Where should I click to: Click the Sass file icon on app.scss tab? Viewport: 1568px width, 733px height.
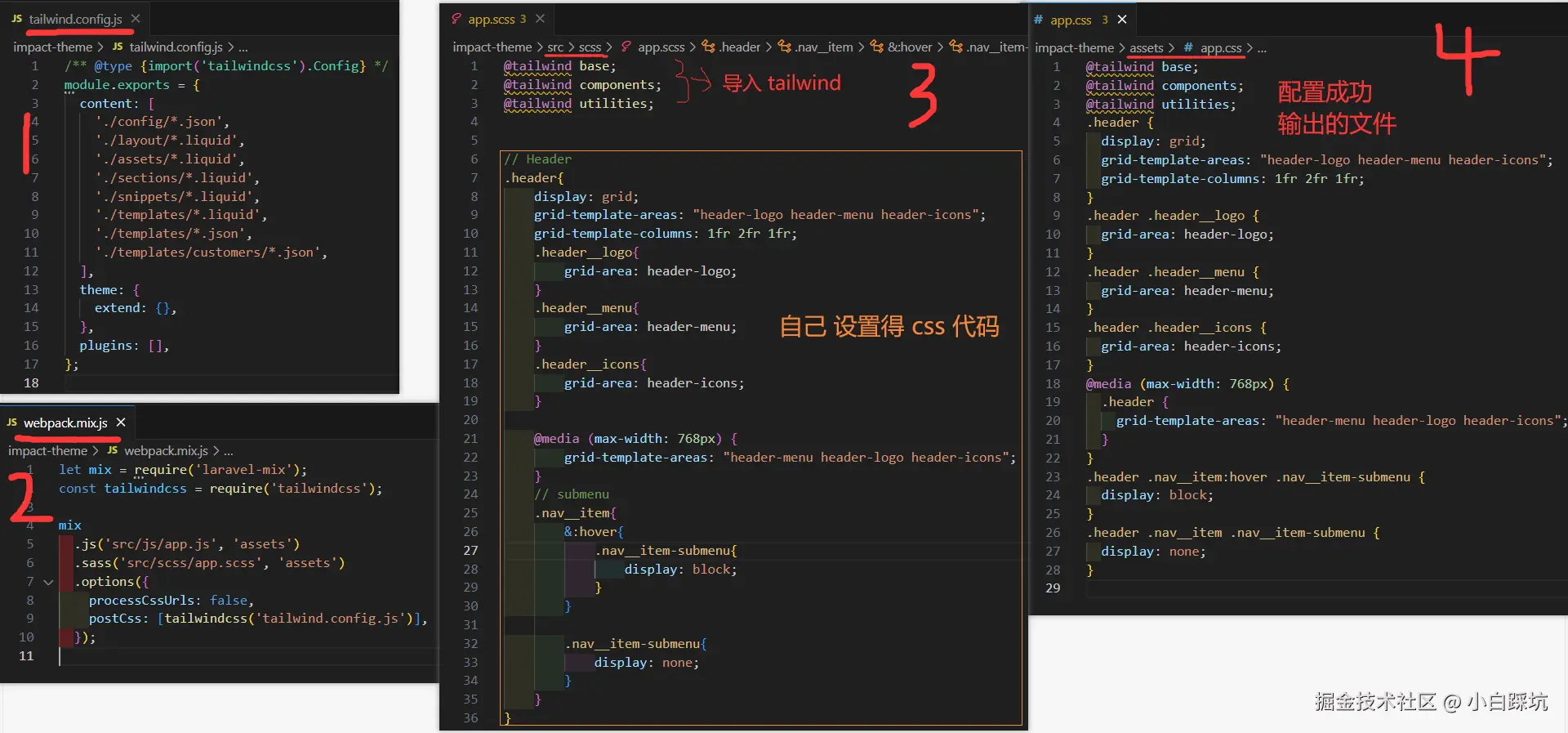[455, 19]
